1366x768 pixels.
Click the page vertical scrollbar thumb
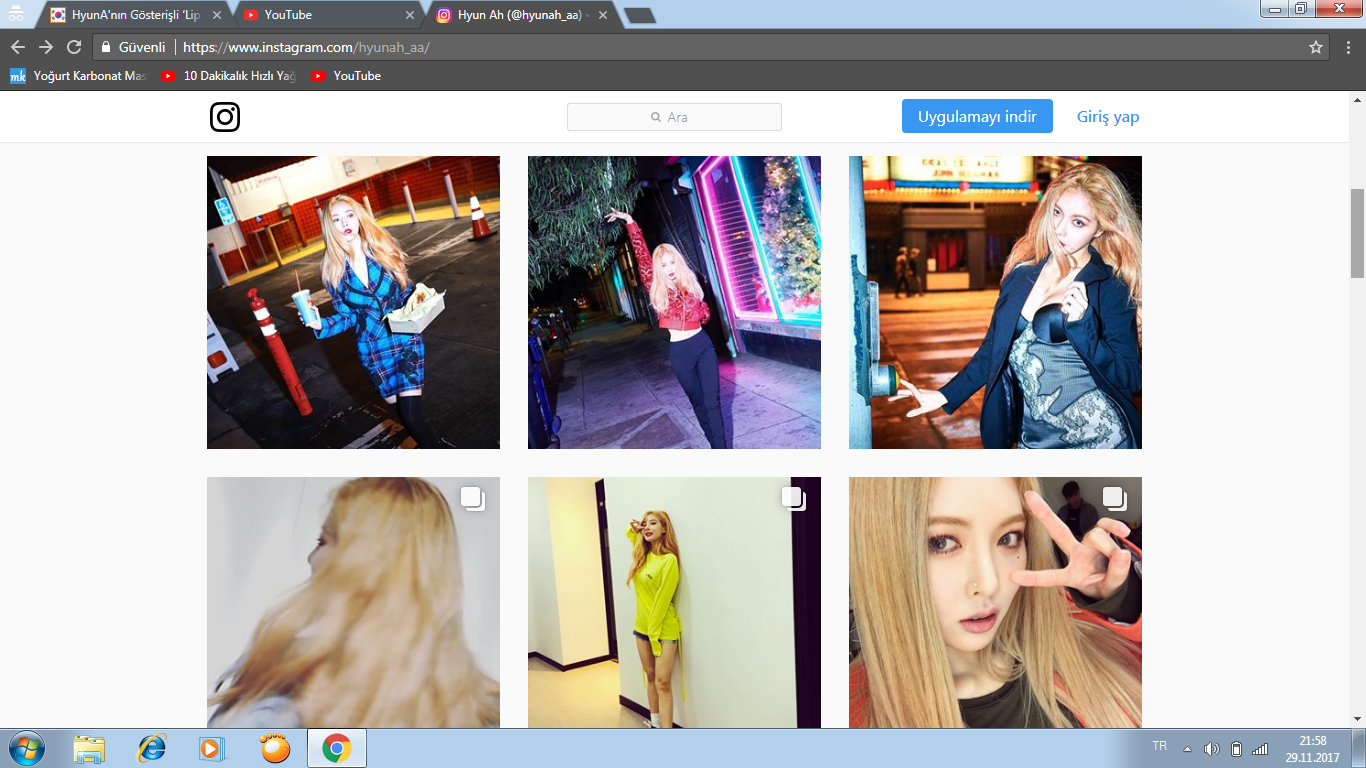[1357, 232]
